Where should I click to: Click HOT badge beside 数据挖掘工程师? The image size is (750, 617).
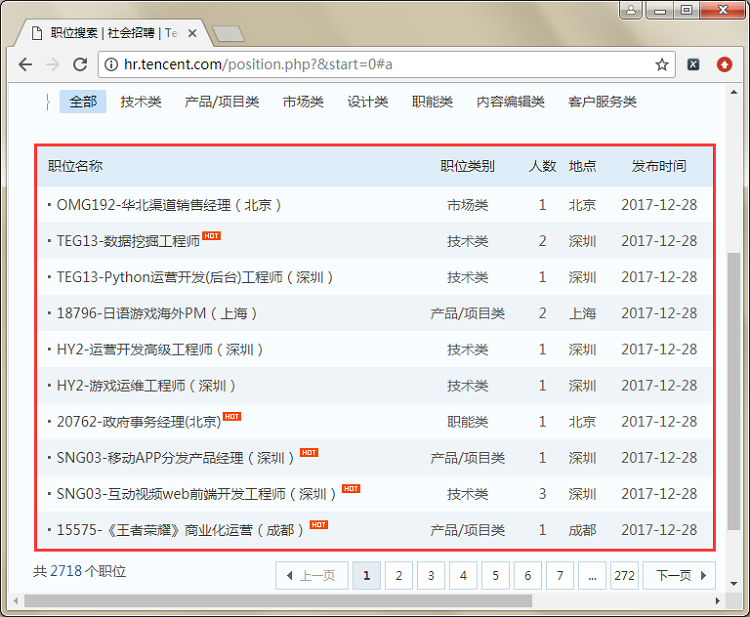tap(211, 236)
